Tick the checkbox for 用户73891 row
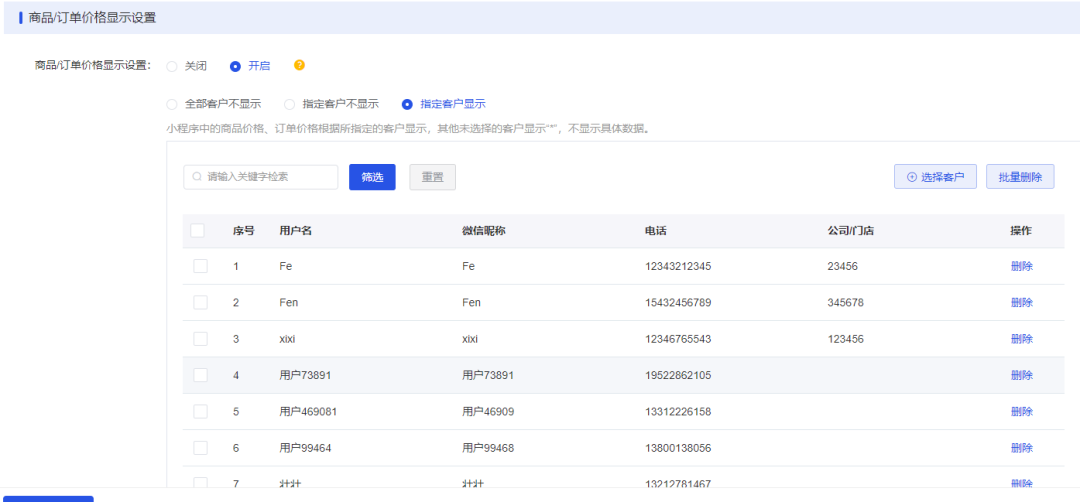 (200, 375)
